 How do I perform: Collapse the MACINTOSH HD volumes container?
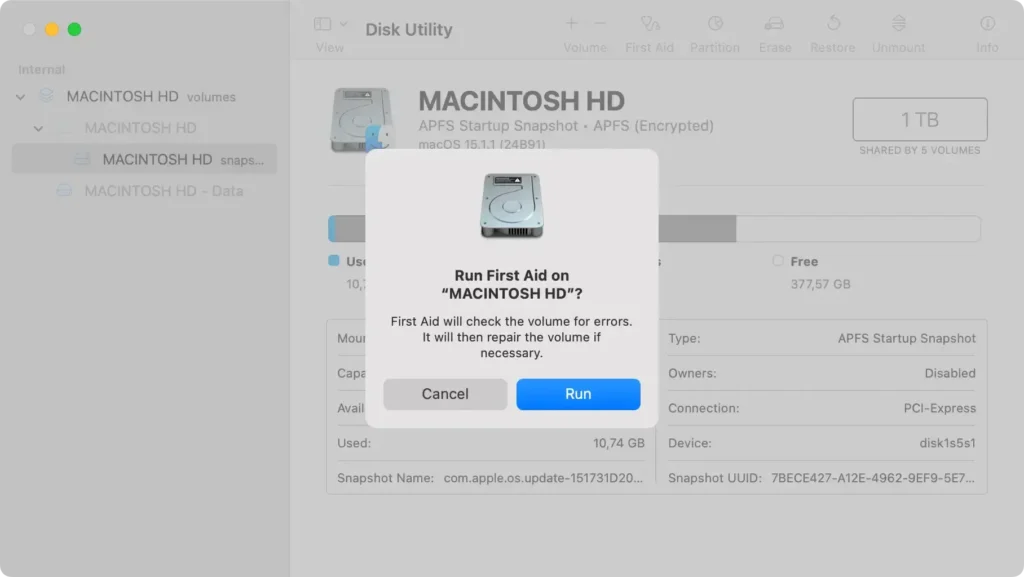20,97
